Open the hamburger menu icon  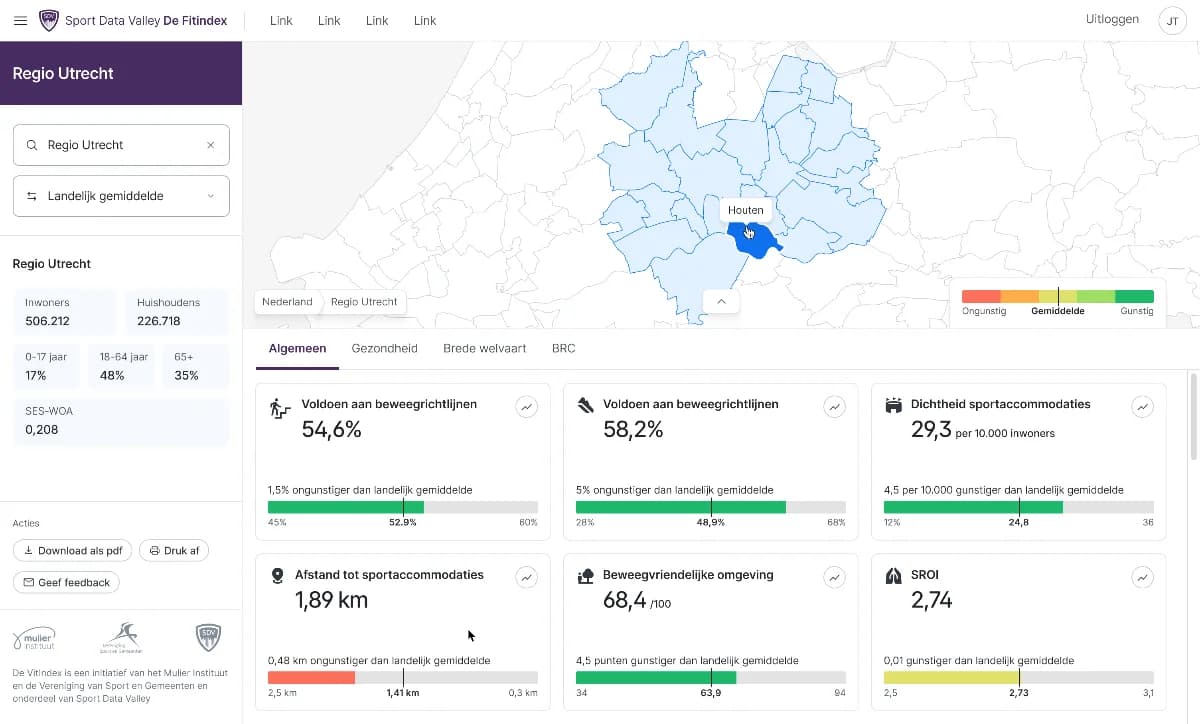[x=20, y=20]
